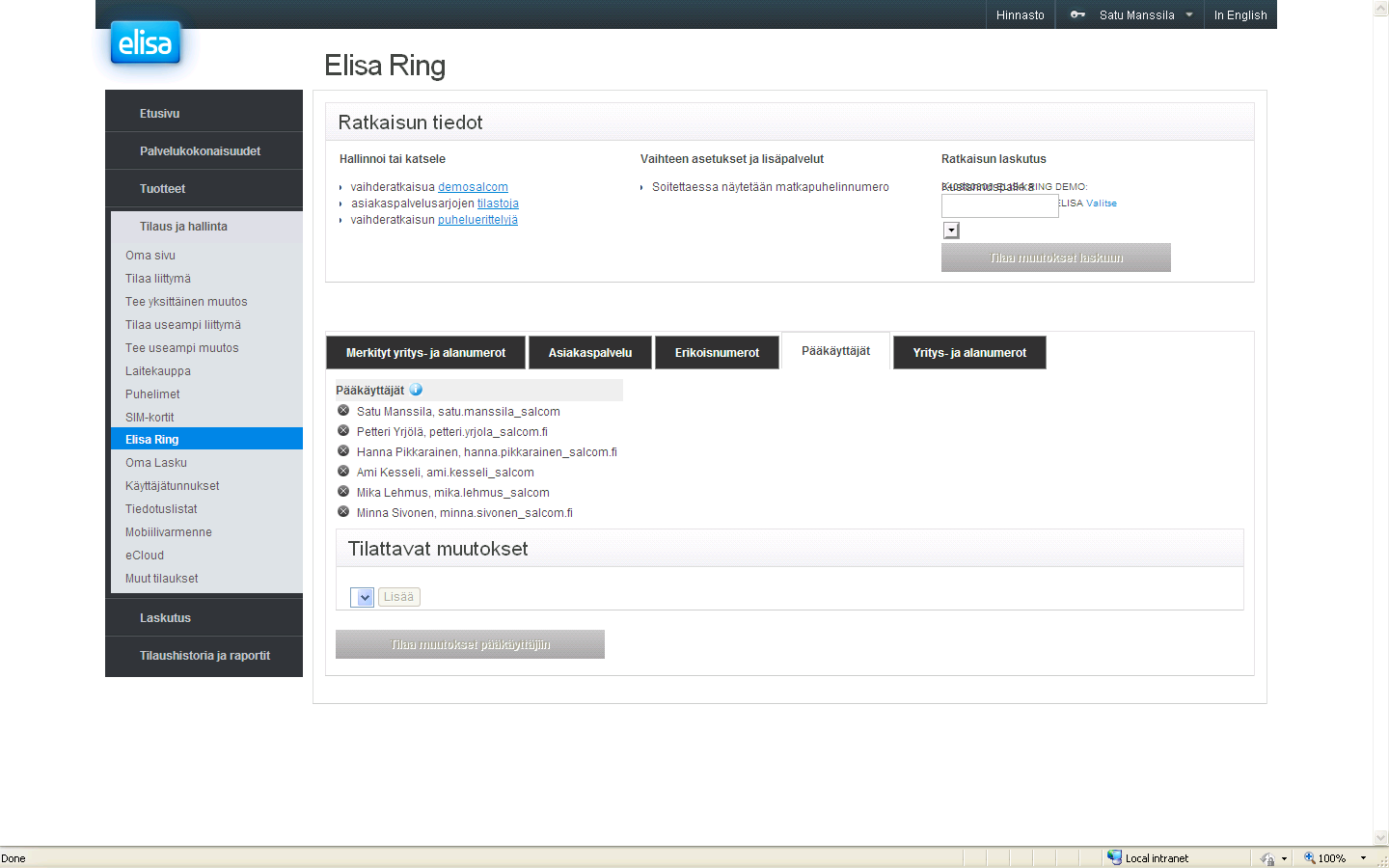Screen dimensions: 1389x868
Task: Switch to Yritys- ja alanumerot tab
Action: pyautogui.click(x=969, y=352)
